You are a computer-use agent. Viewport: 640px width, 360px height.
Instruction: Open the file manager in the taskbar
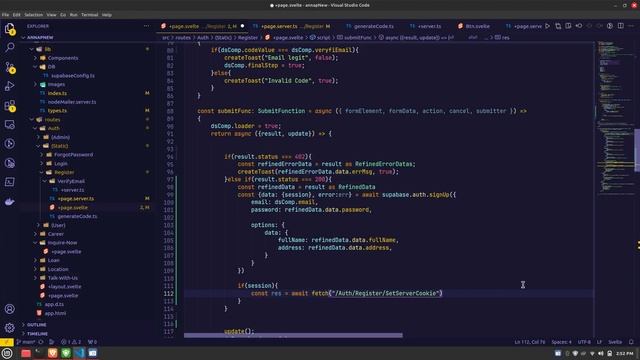click(x=26, y=353)
